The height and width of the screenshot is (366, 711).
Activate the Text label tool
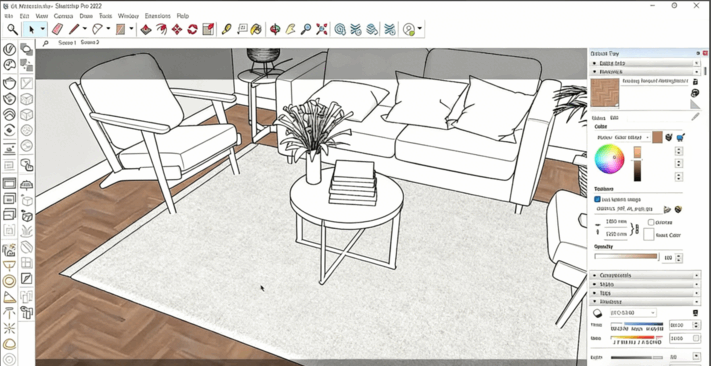242,29
